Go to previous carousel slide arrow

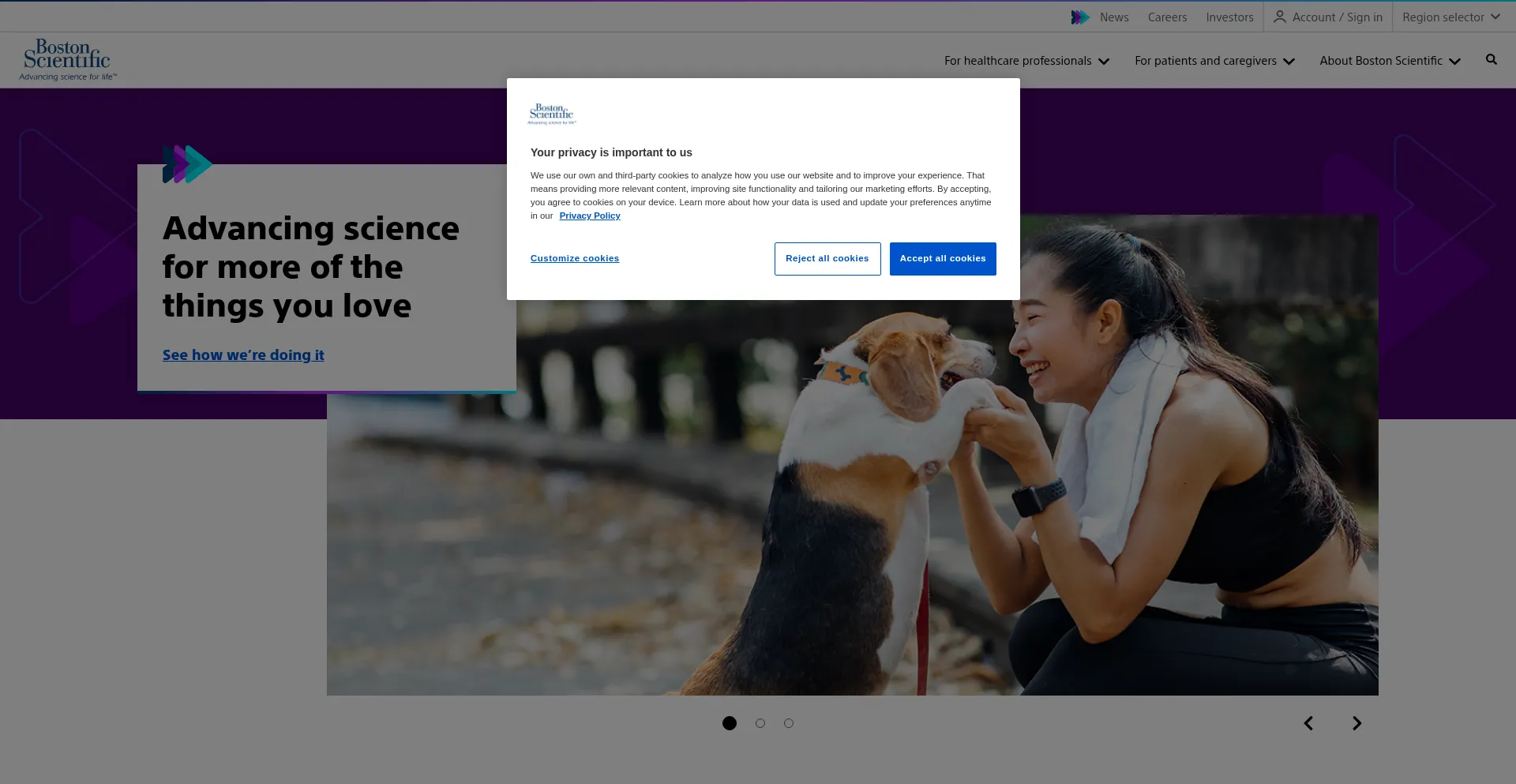[1308, 723]
